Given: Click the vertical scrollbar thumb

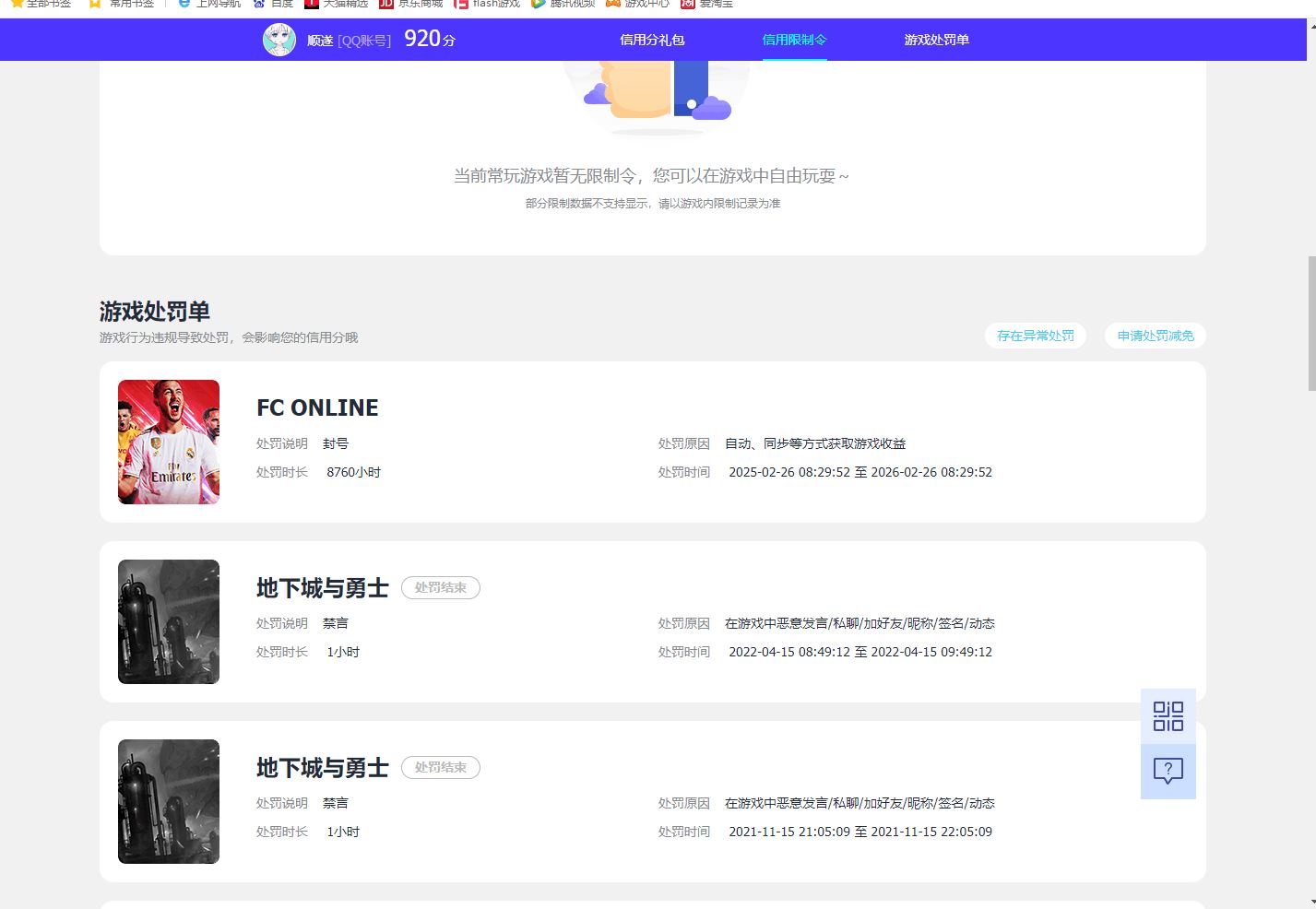Looking at the screenshot, I should tap(1310, 323).
